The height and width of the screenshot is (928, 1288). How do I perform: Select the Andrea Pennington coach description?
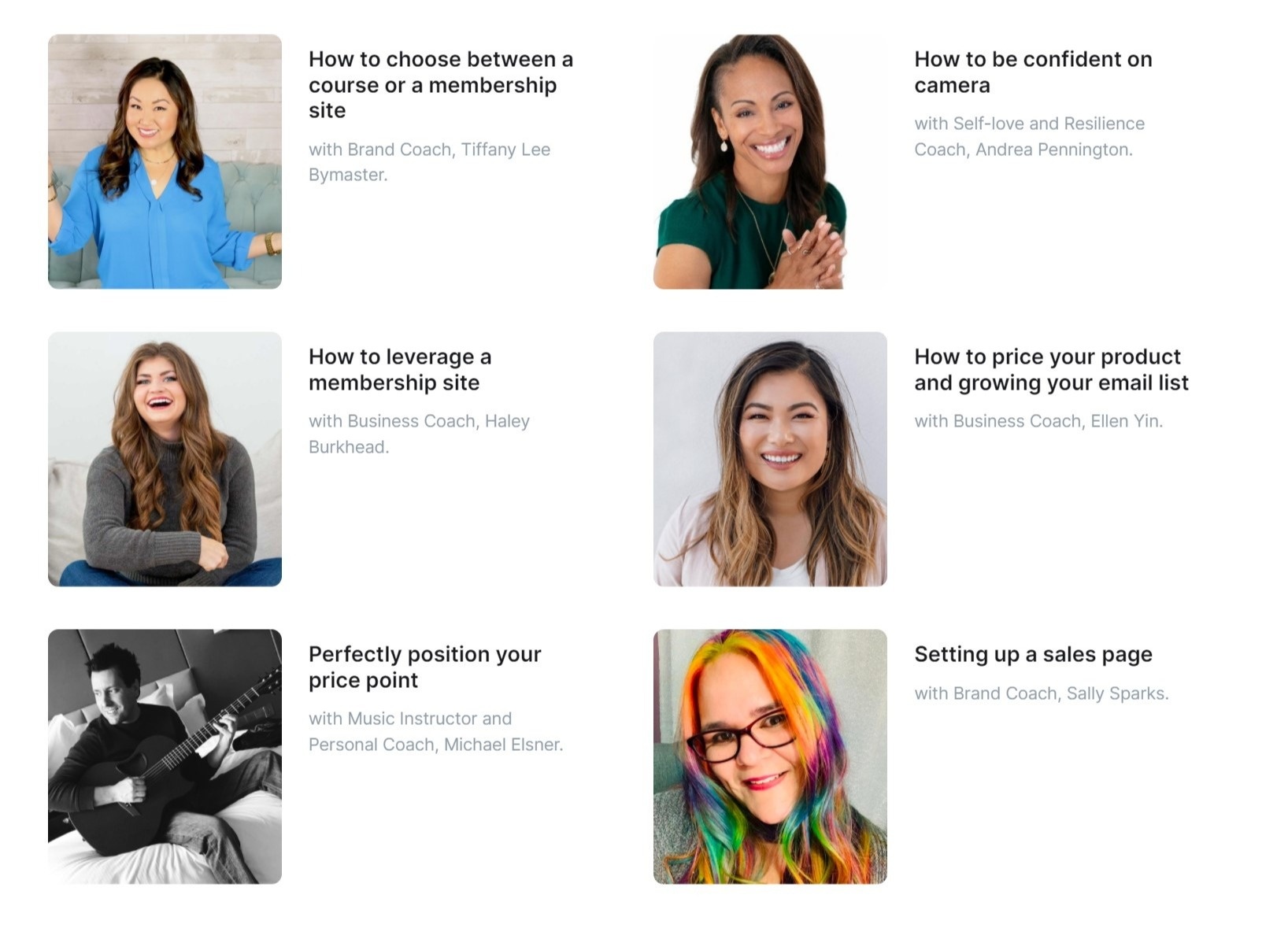click(1029, 136)
